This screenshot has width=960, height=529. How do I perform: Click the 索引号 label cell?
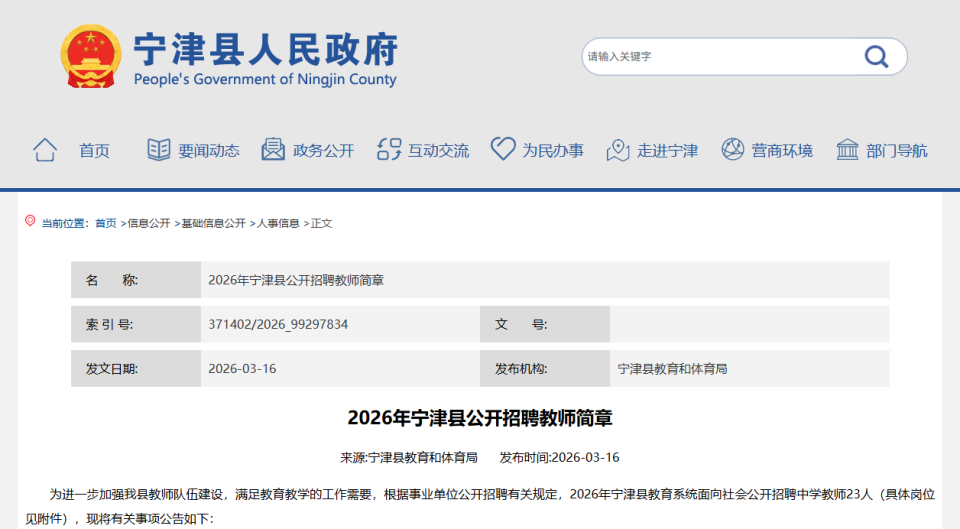[136, 324]
